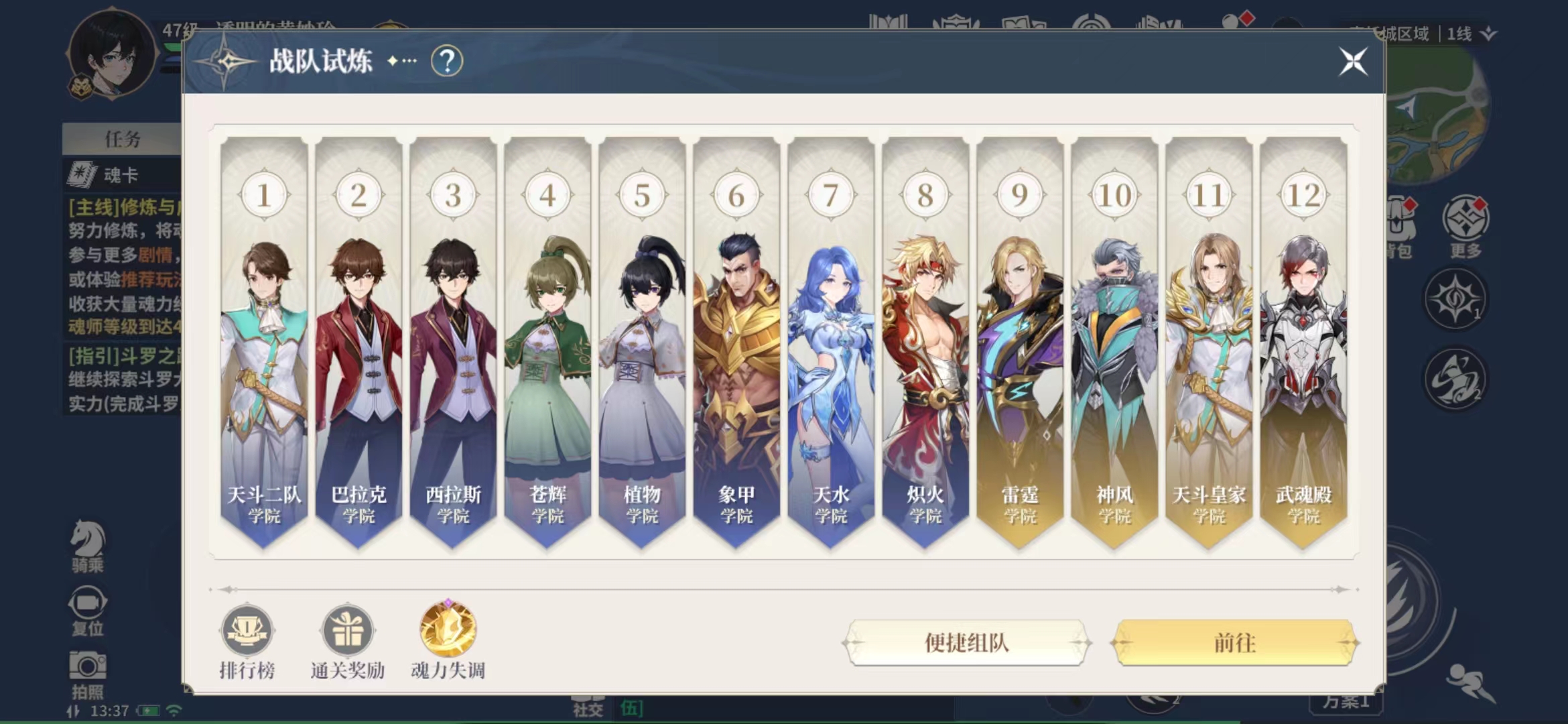Screen dimensions: 1568x724
Task: Select stage 6 象甲学院 banner
Action: 736,343
